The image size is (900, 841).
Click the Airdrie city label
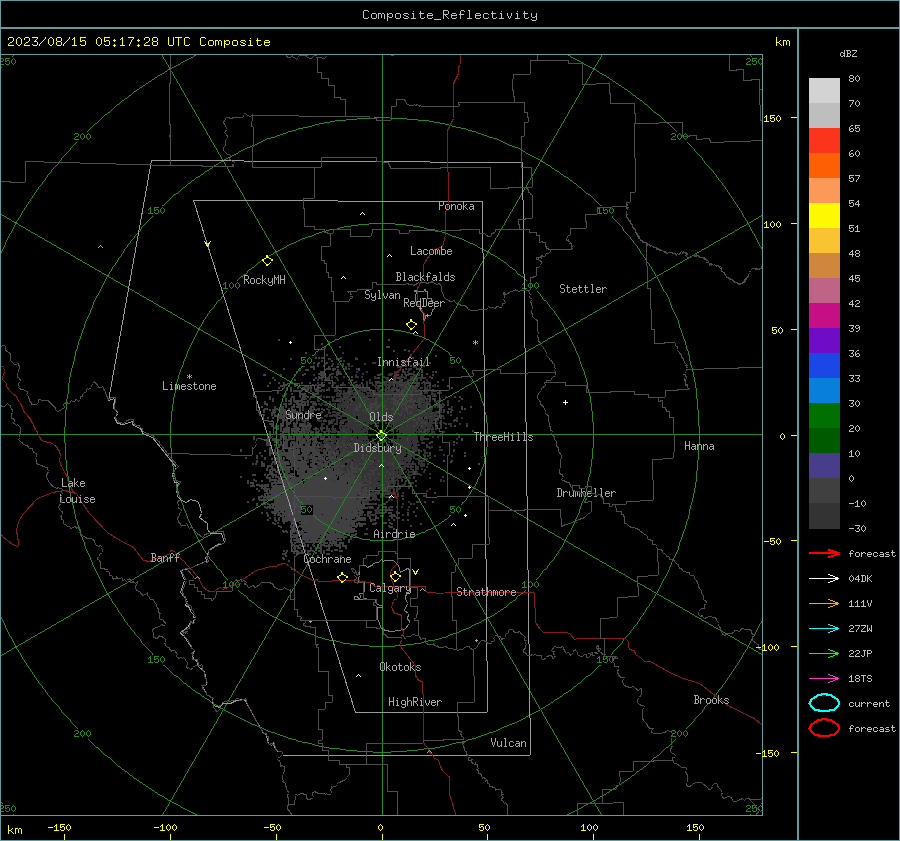click(394, 534)
